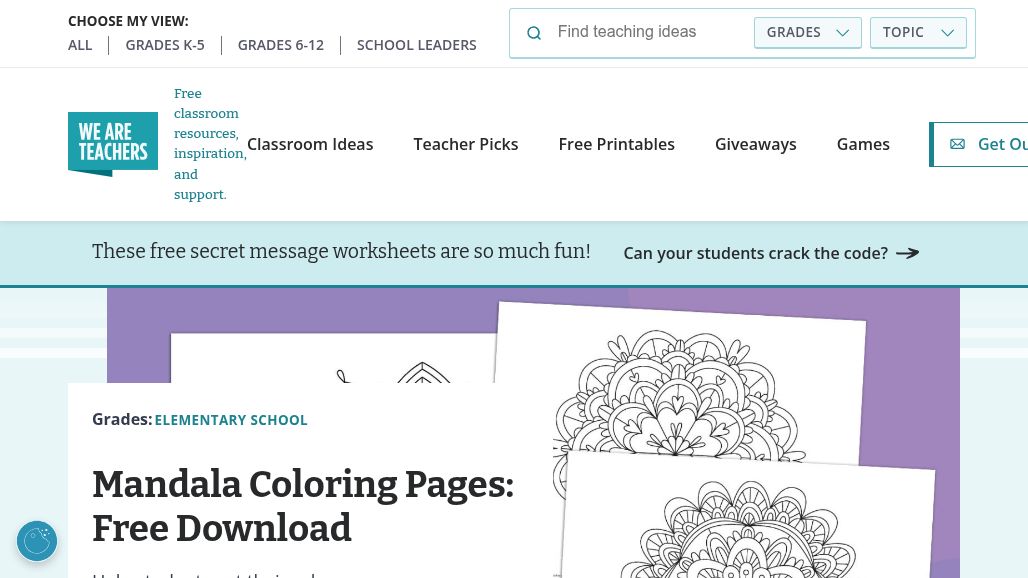Viewport: 1028px width, 578px height.
Task: Follow 'Can your students crack the code?' link
Action: coord(771,253)
